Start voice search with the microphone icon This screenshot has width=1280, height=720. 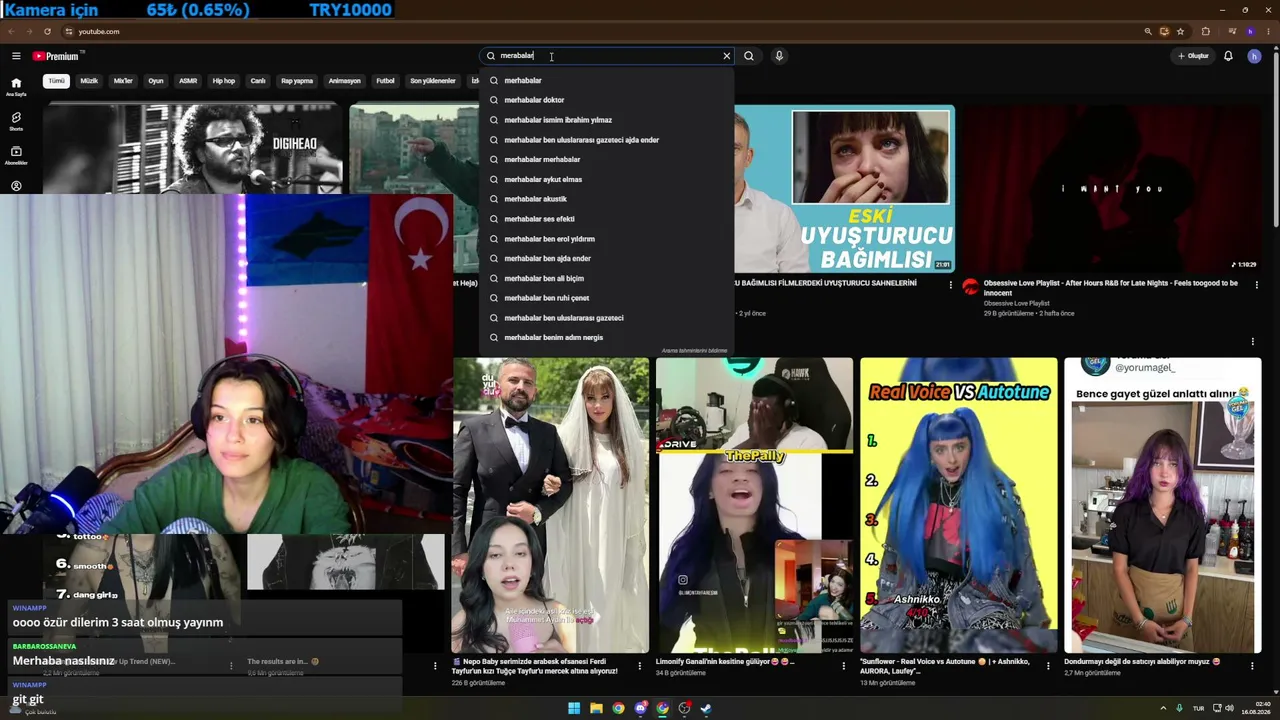click(779, 56)
